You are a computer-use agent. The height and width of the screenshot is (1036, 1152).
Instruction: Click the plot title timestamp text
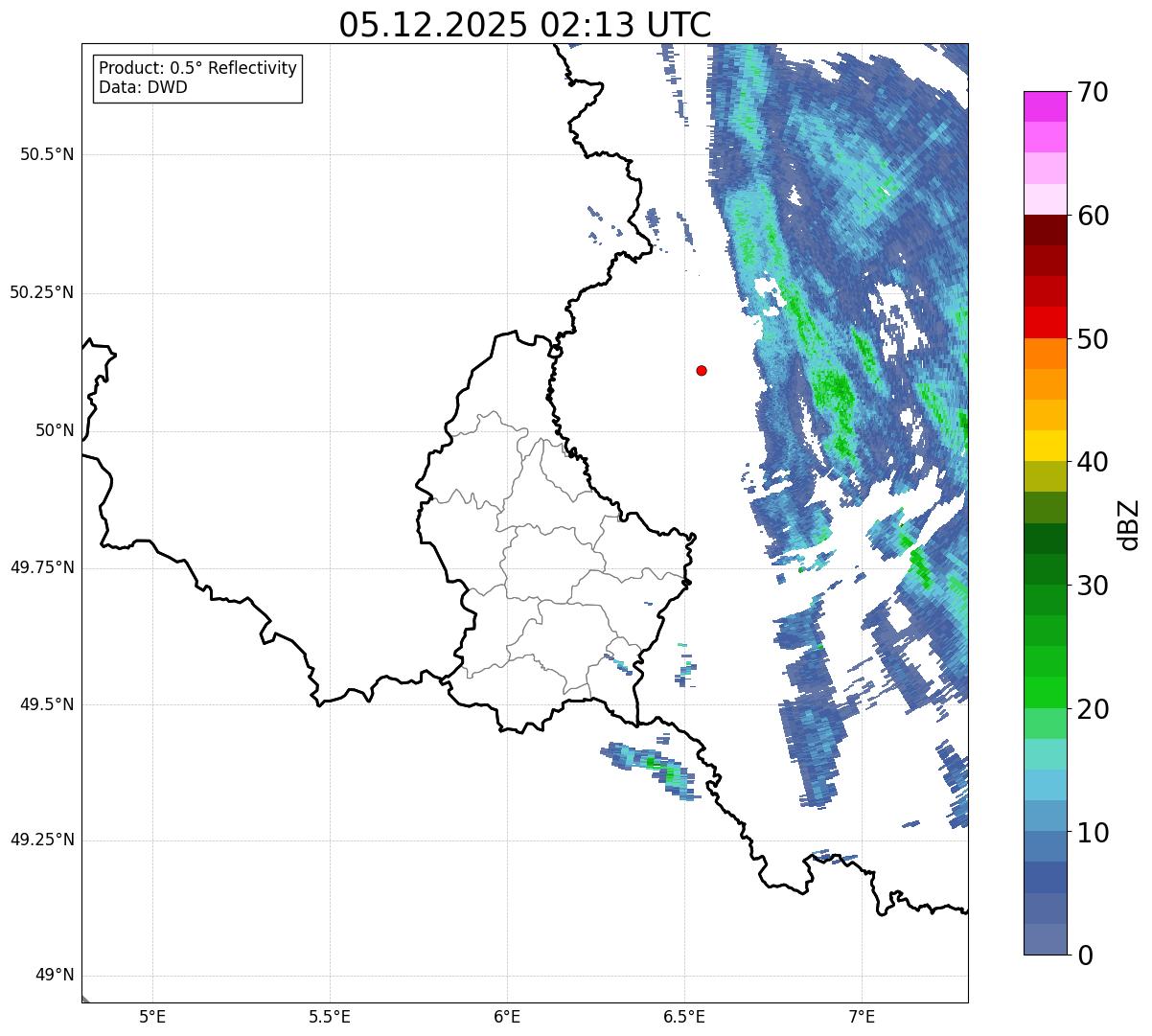(x=525, y=24)
